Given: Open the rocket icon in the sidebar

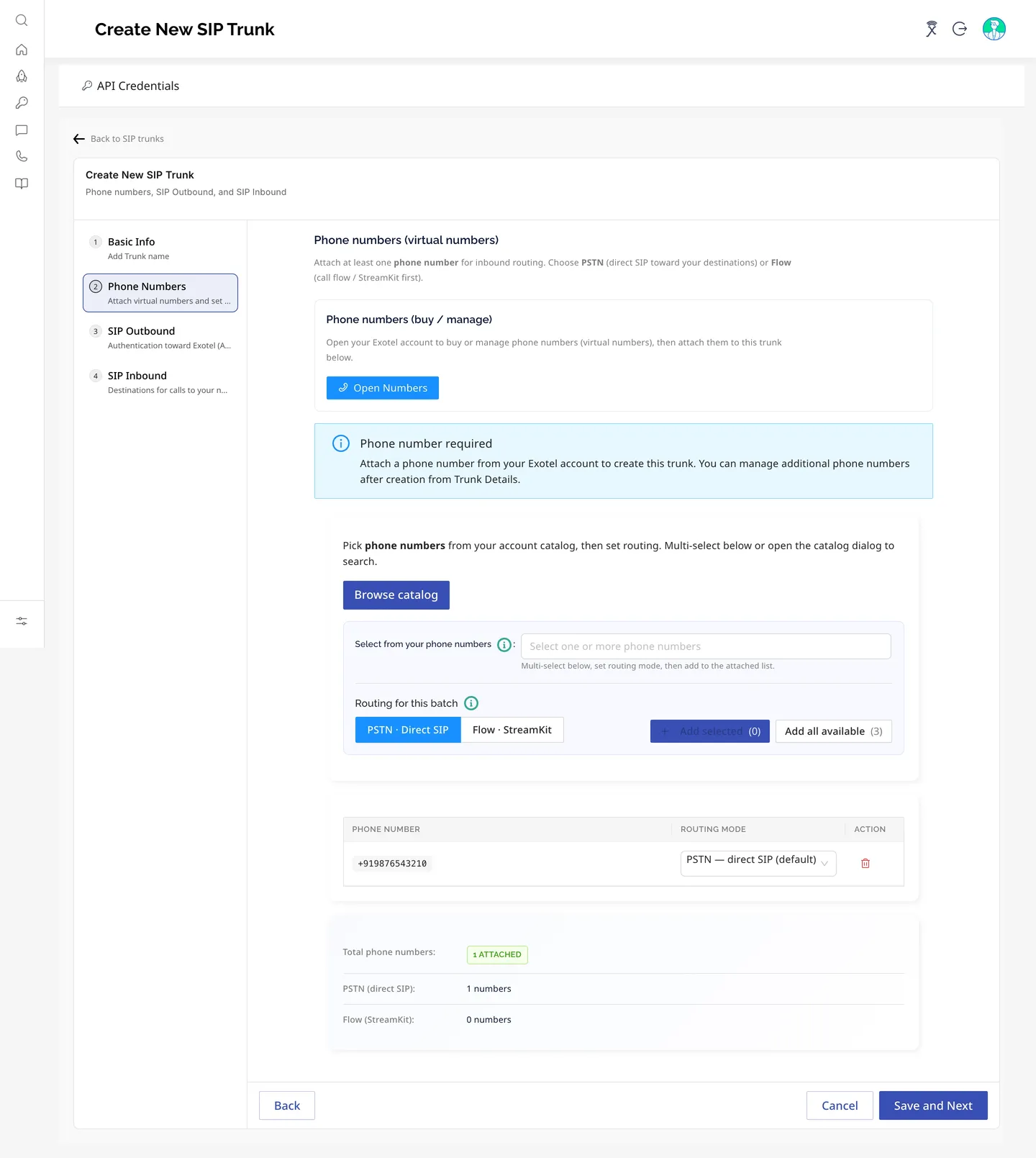Looking at the screenshot, I should pos(22,76).
